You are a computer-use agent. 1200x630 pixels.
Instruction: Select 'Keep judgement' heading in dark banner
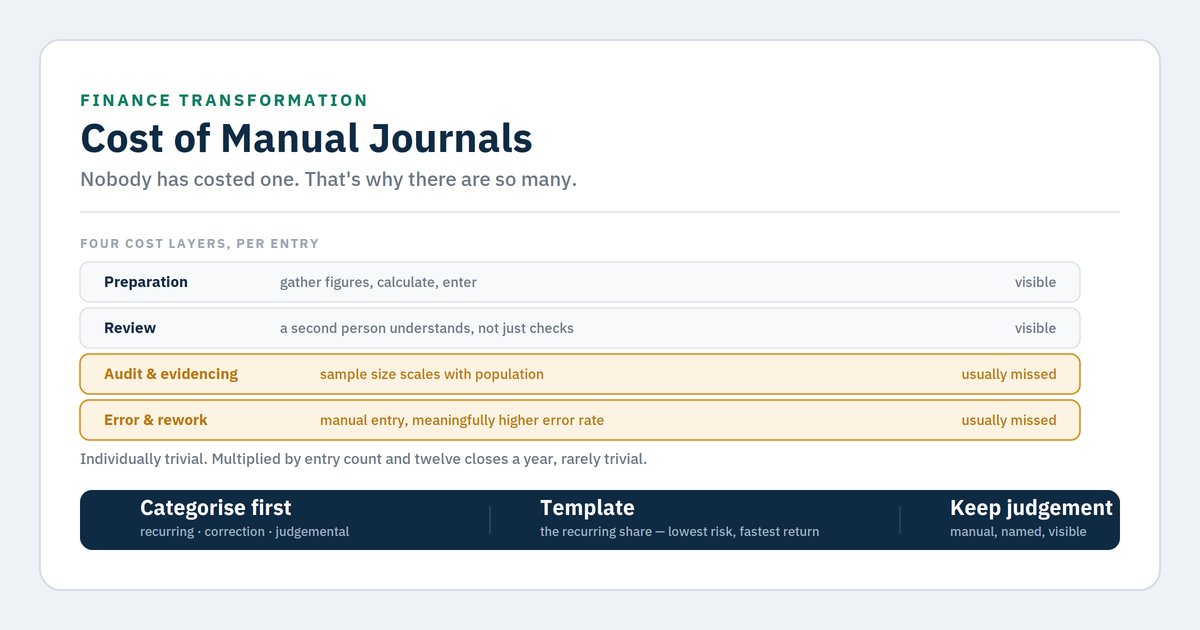tap(1031, 508)
